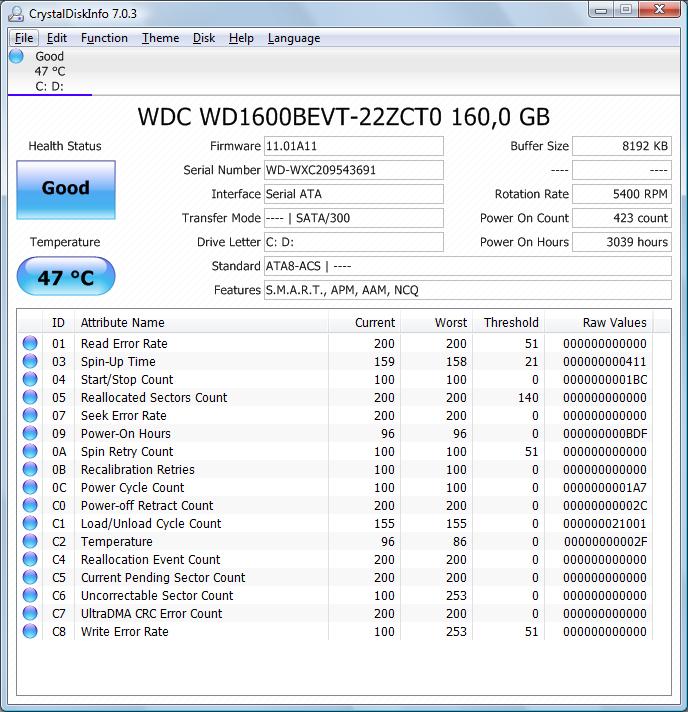Click status orb for UltraDMA CRC Error Count

[x=30, y=613]
